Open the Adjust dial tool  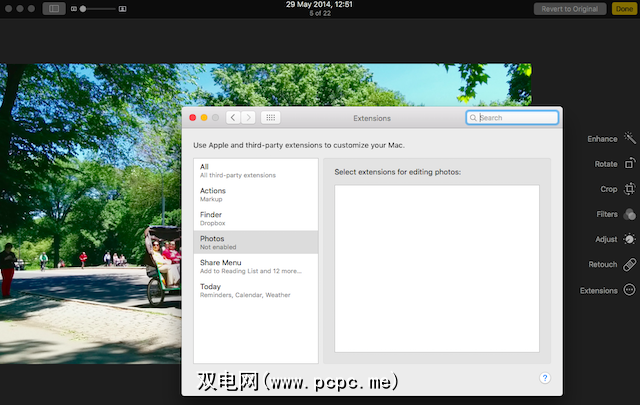pyautogui.click(x=629, y=239)
